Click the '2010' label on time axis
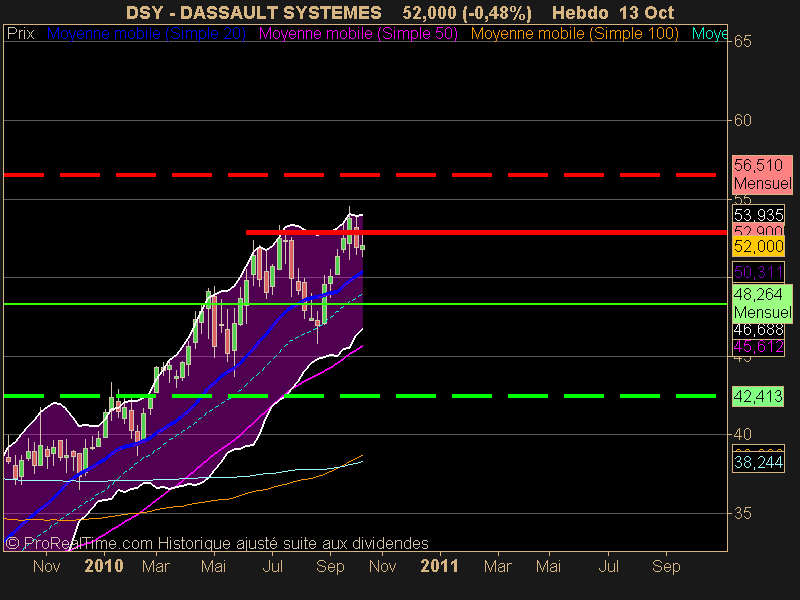This screenshot has width=800, height=600. point(104,566)
